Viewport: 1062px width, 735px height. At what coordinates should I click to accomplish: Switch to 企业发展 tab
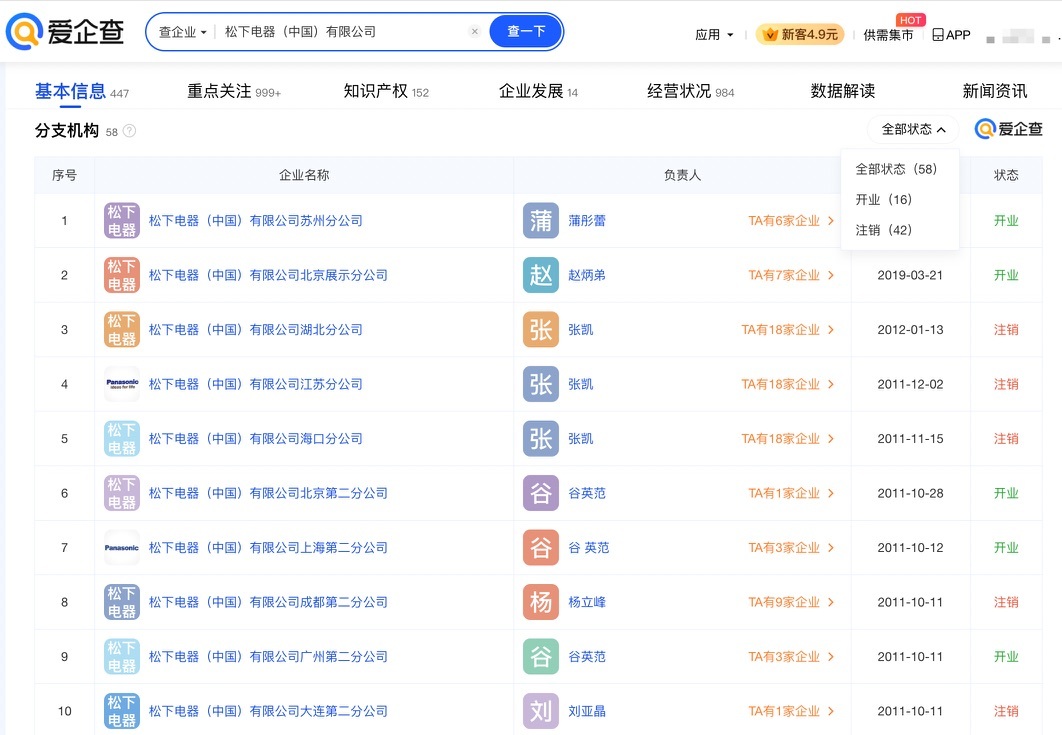click(x=538, y=91)
